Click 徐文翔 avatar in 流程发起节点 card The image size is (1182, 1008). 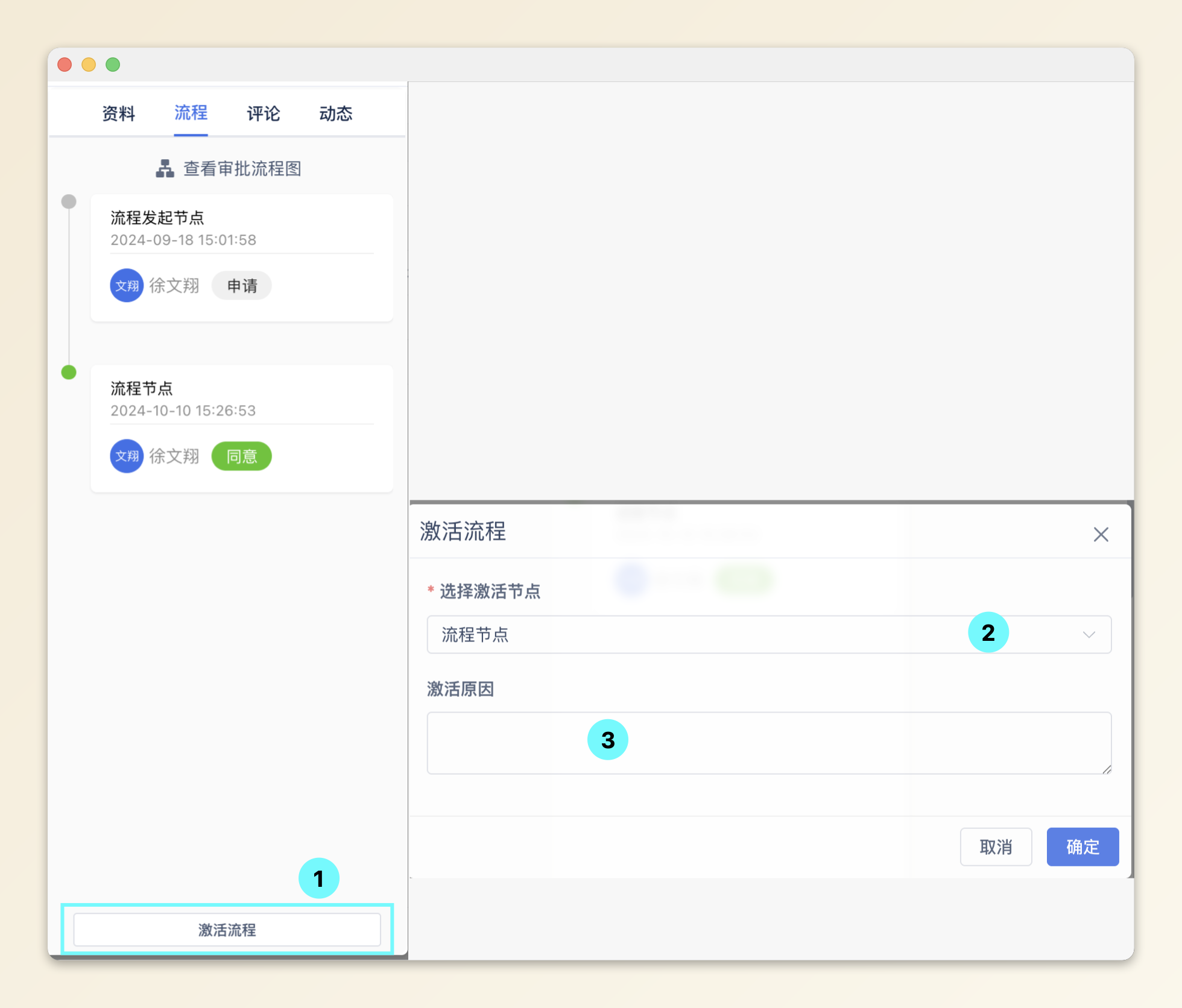point(127,285)
